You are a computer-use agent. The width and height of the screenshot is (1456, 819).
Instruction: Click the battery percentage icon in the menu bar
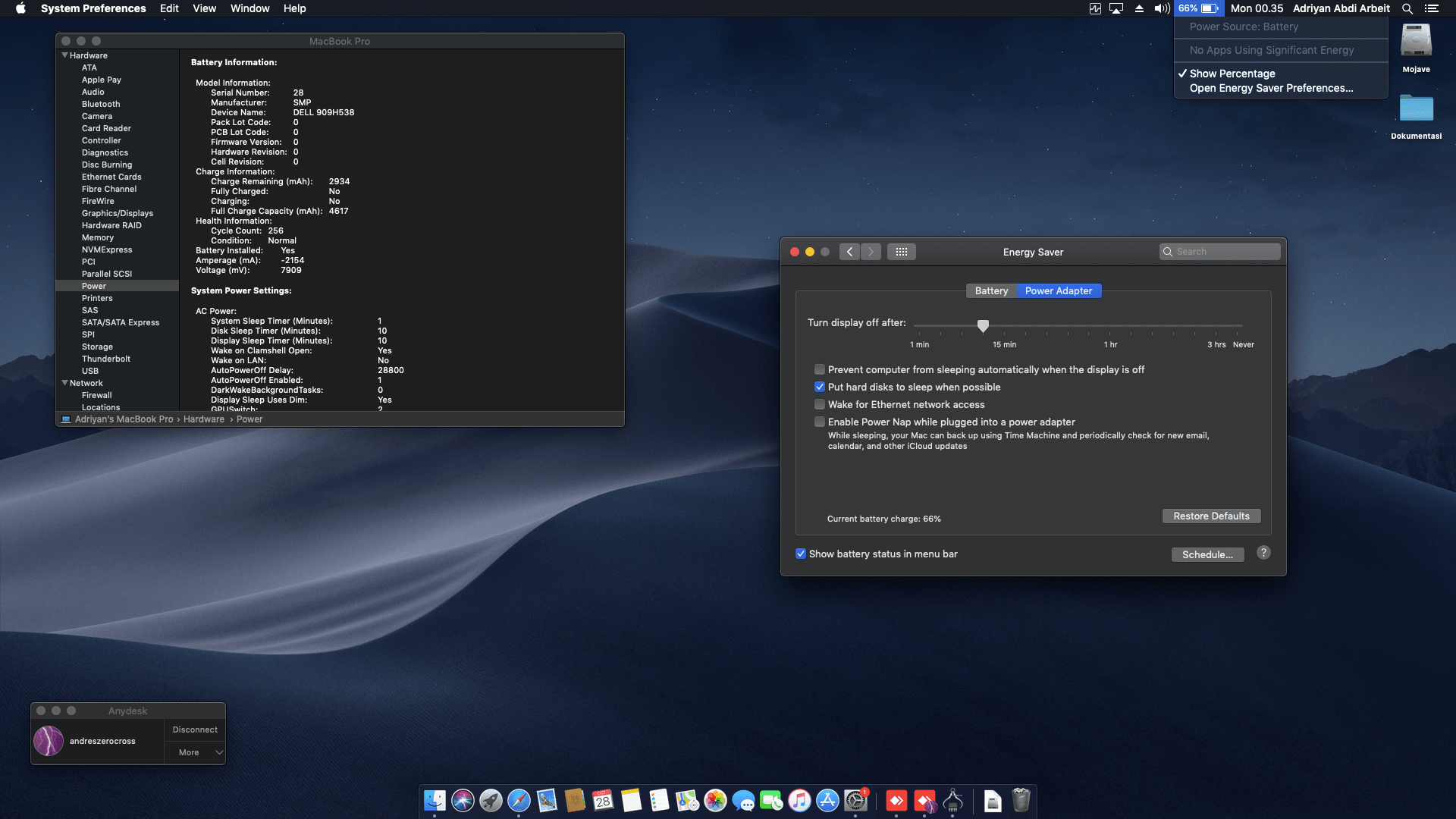pyautogui.click(x=1198, y=8)
